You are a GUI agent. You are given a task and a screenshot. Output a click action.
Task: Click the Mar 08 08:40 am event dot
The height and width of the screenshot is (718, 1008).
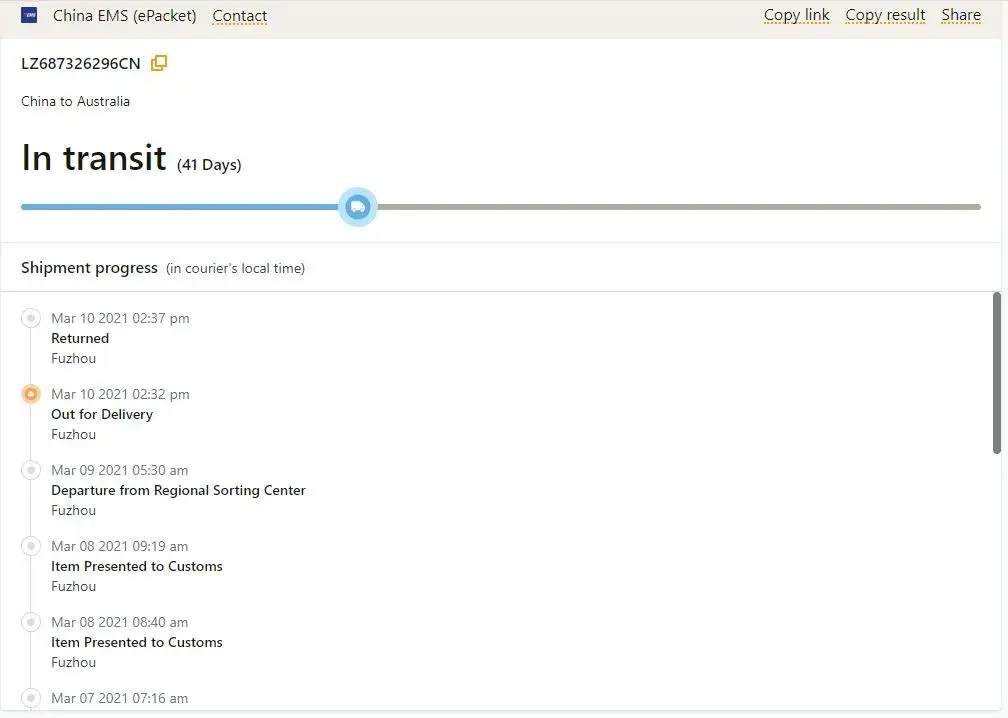tap(31, 622)
